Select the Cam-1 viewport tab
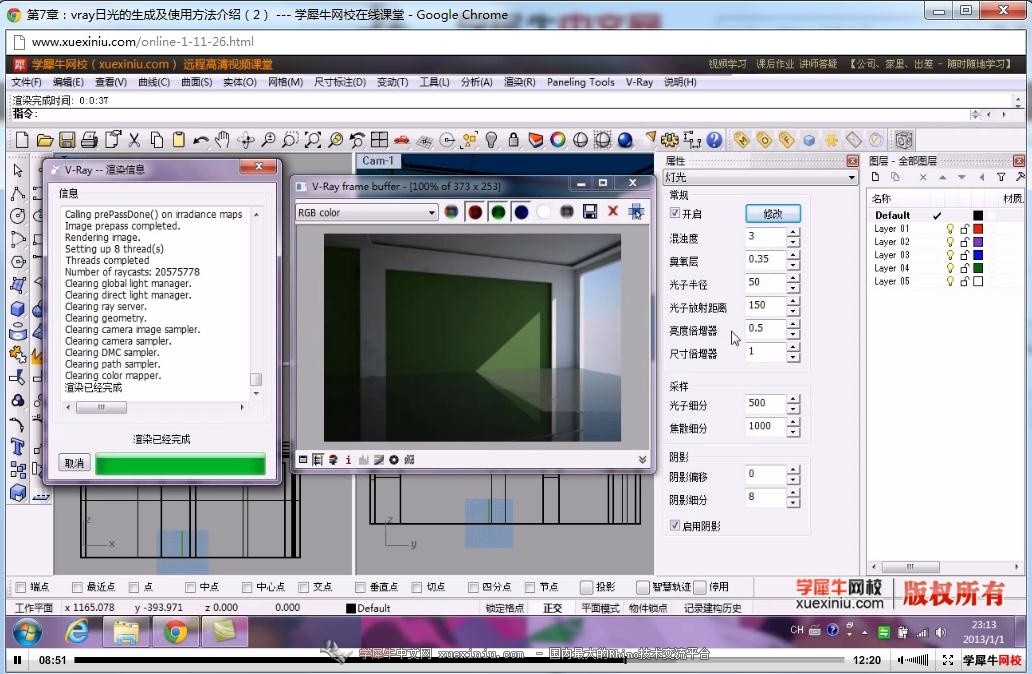Screen dimensions: 1032x674 [x=378, y=161]
